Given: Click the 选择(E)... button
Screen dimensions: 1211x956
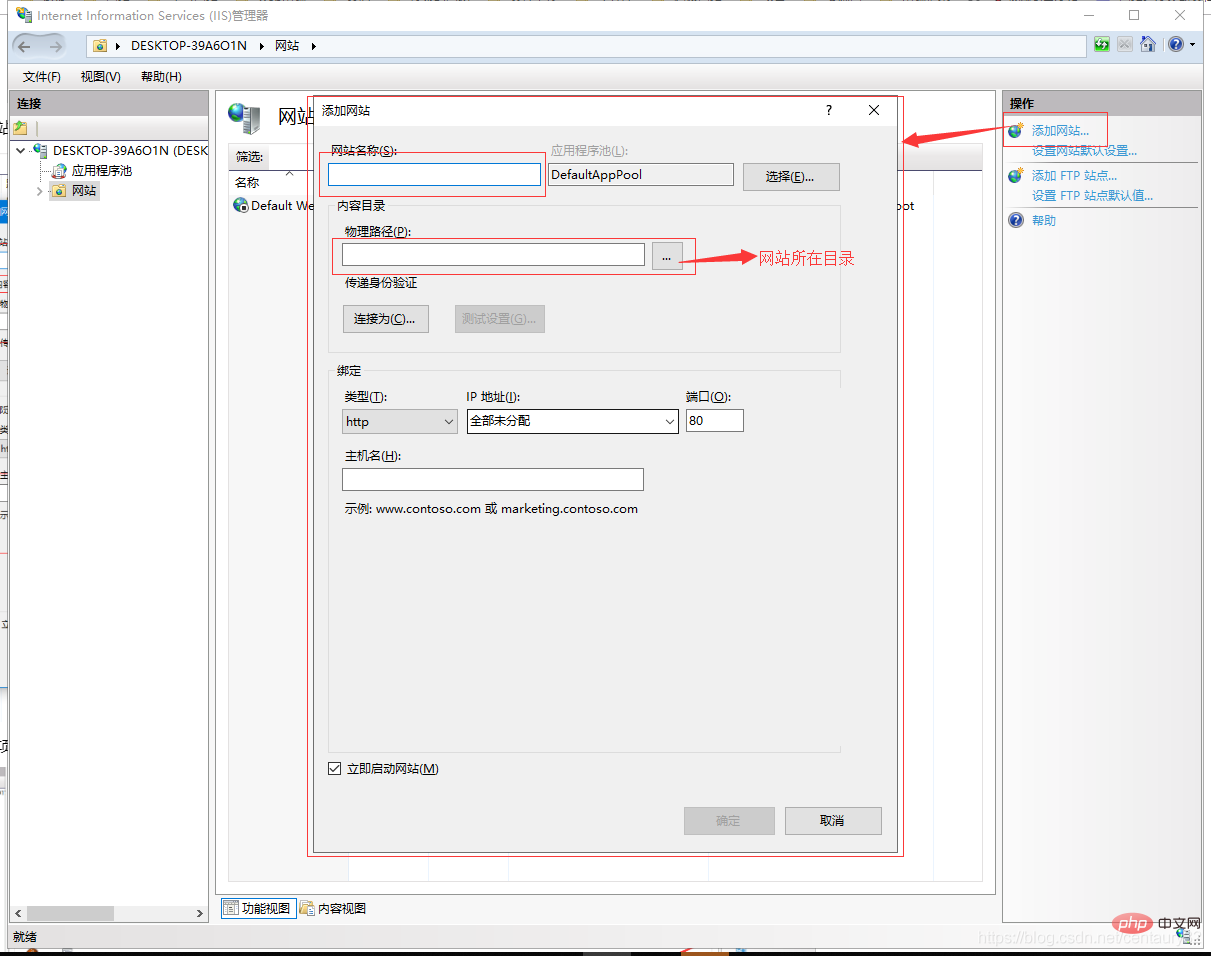Looking at the screenshot, I should coord(790,177).
